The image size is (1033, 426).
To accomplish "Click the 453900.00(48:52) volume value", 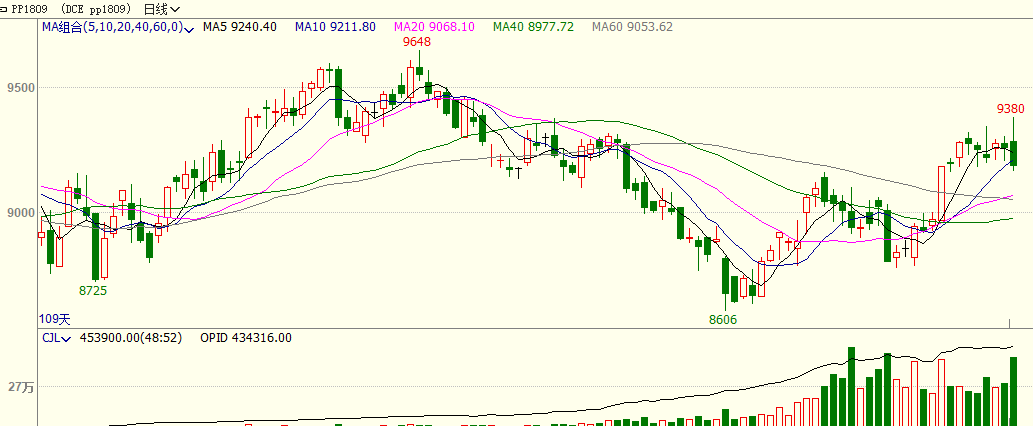I will (x=131, y=338).
